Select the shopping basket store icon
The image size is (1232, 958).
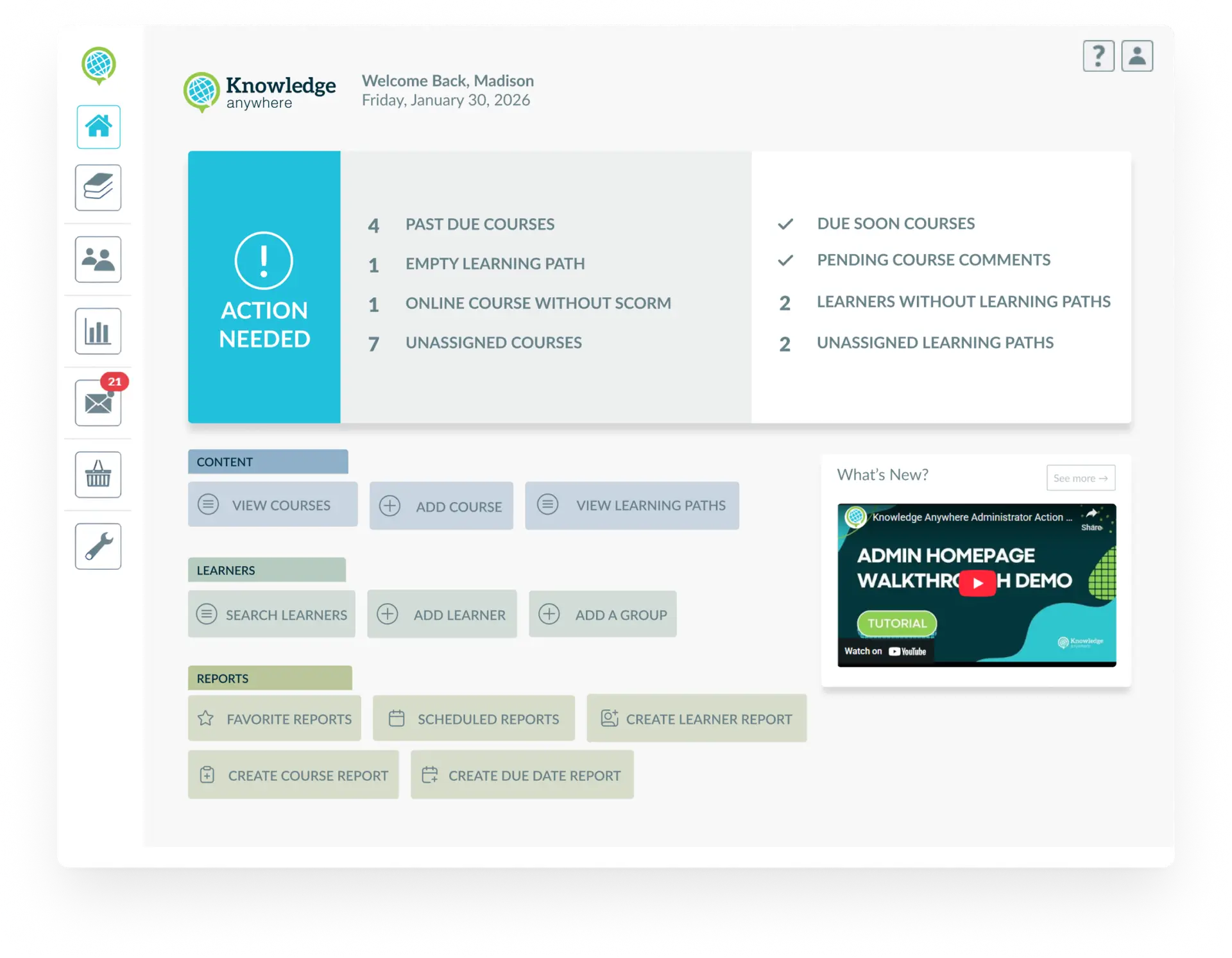pyautogui.click(x=98, y=475)
